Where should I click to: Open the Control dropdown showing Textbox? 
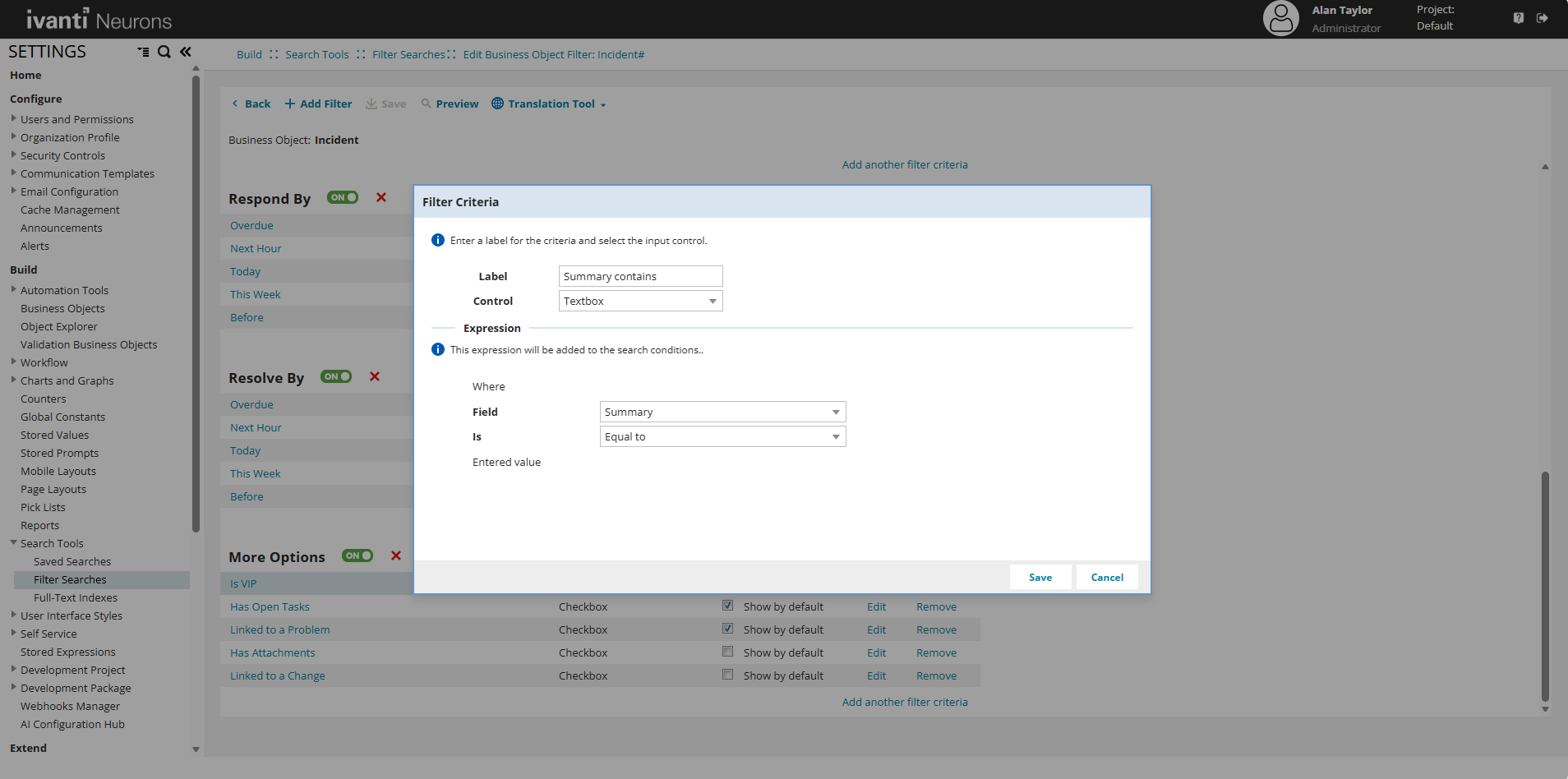[640, 301]
